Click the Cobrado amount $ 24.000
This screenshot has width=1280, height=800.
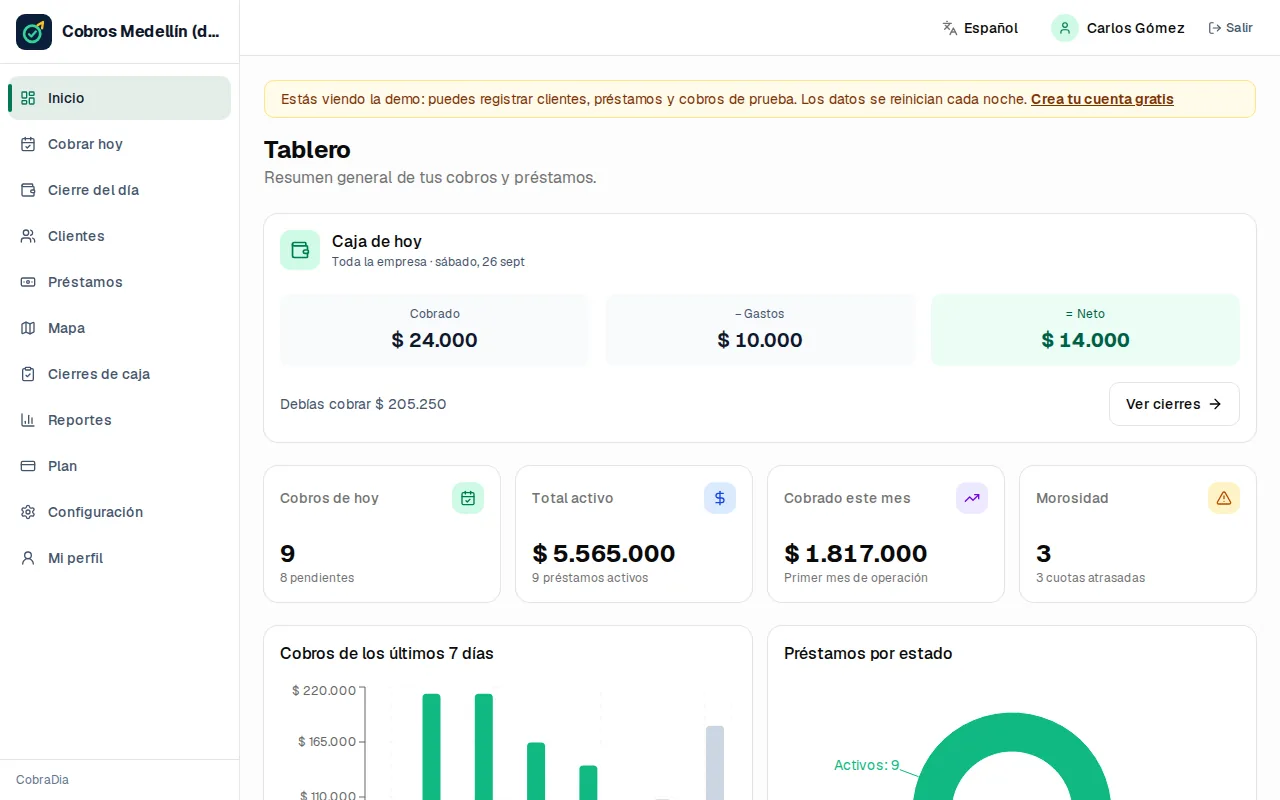[435, 340]
